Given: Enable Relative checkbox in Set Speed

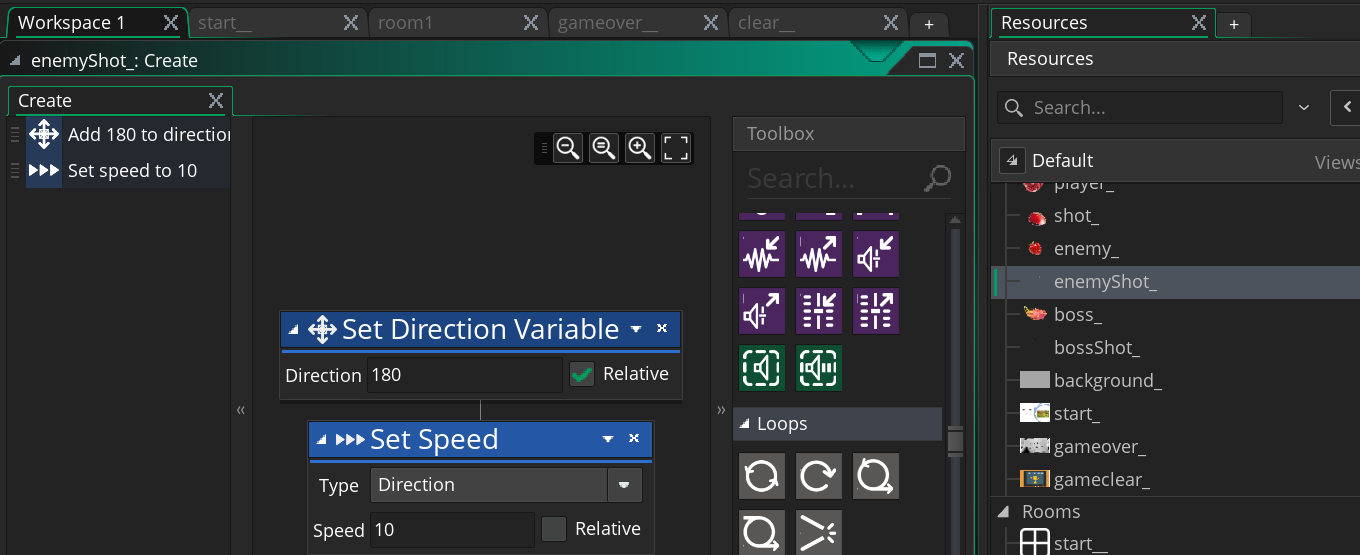Looking at the screenshot, I should (554, 529).
